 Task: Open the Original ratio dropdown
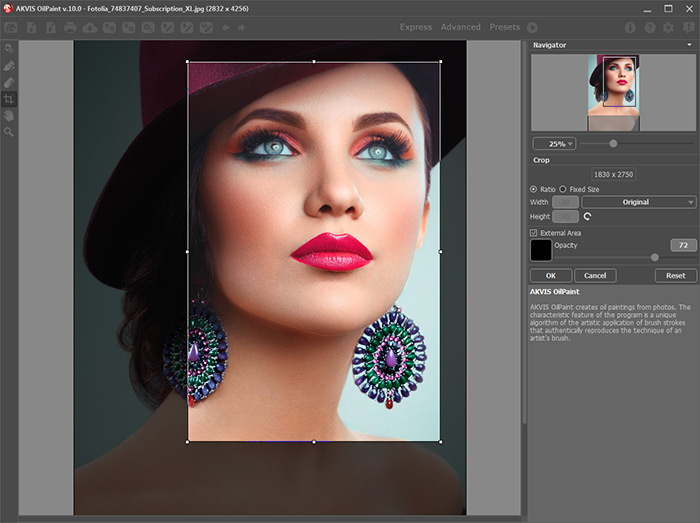click(x=638, y=202)
